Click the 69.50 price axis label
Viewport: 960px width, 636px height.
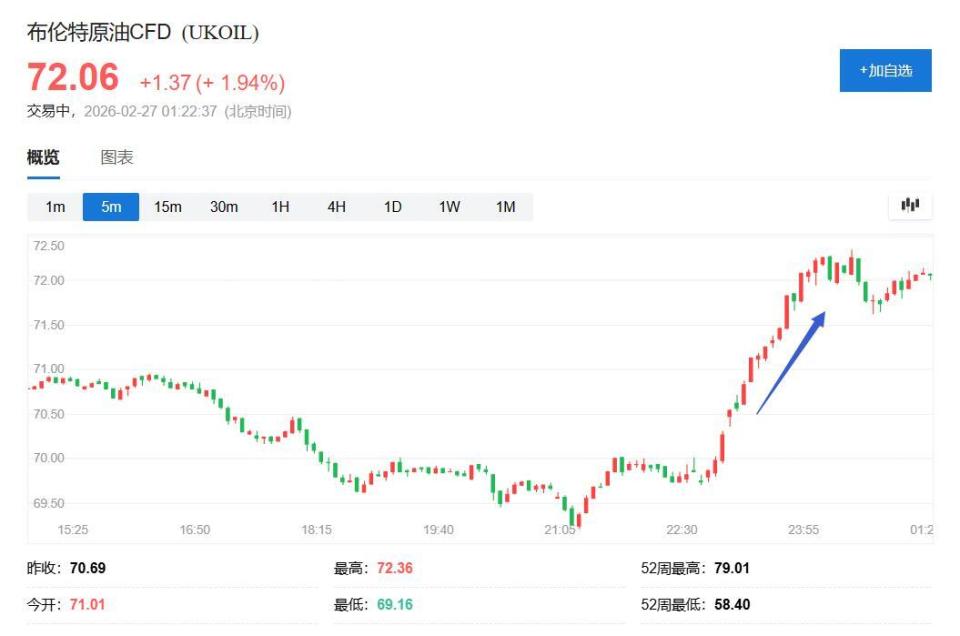point(48,503)
